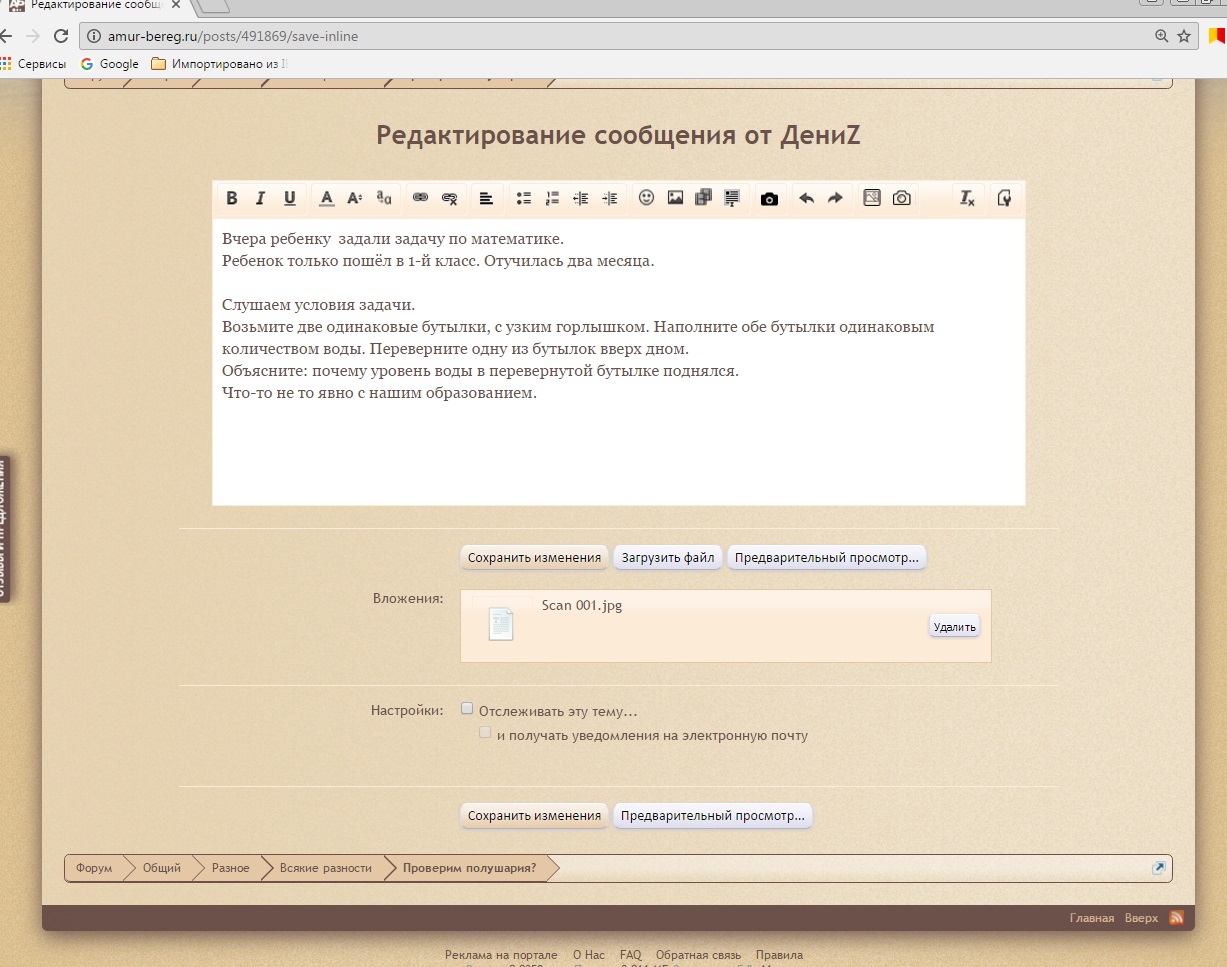Toggle bold formatting in editor toolbar

click(232, 198)
